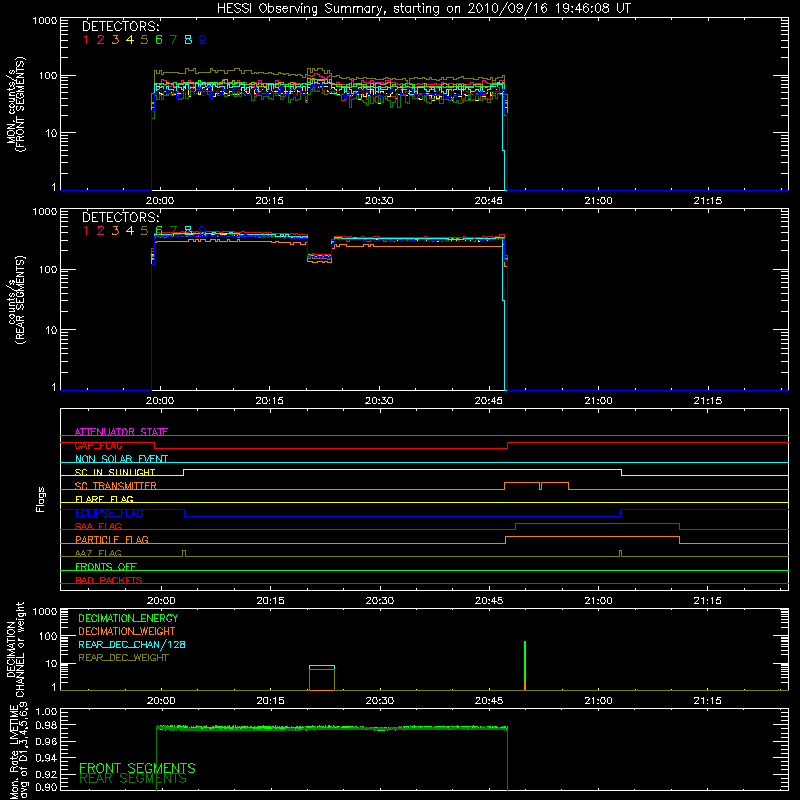The image size is (800, 800).
Task: Click detector "1" in front segments legend
Action: (x=86, y=40)
